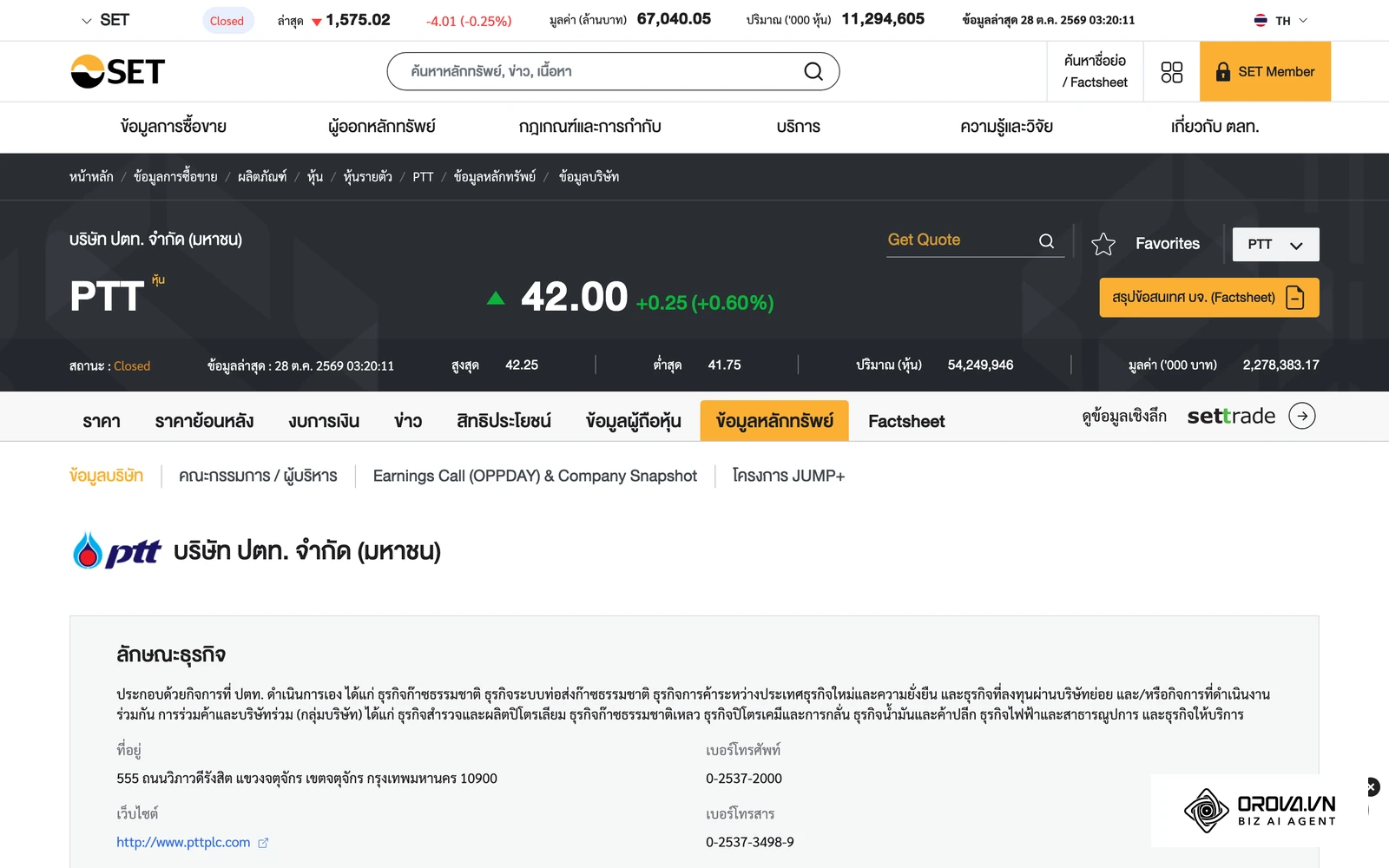Open กฎเกณฑ์และการกำกับ main menu
The image size is (1389, 868).
tap(590, 127)
